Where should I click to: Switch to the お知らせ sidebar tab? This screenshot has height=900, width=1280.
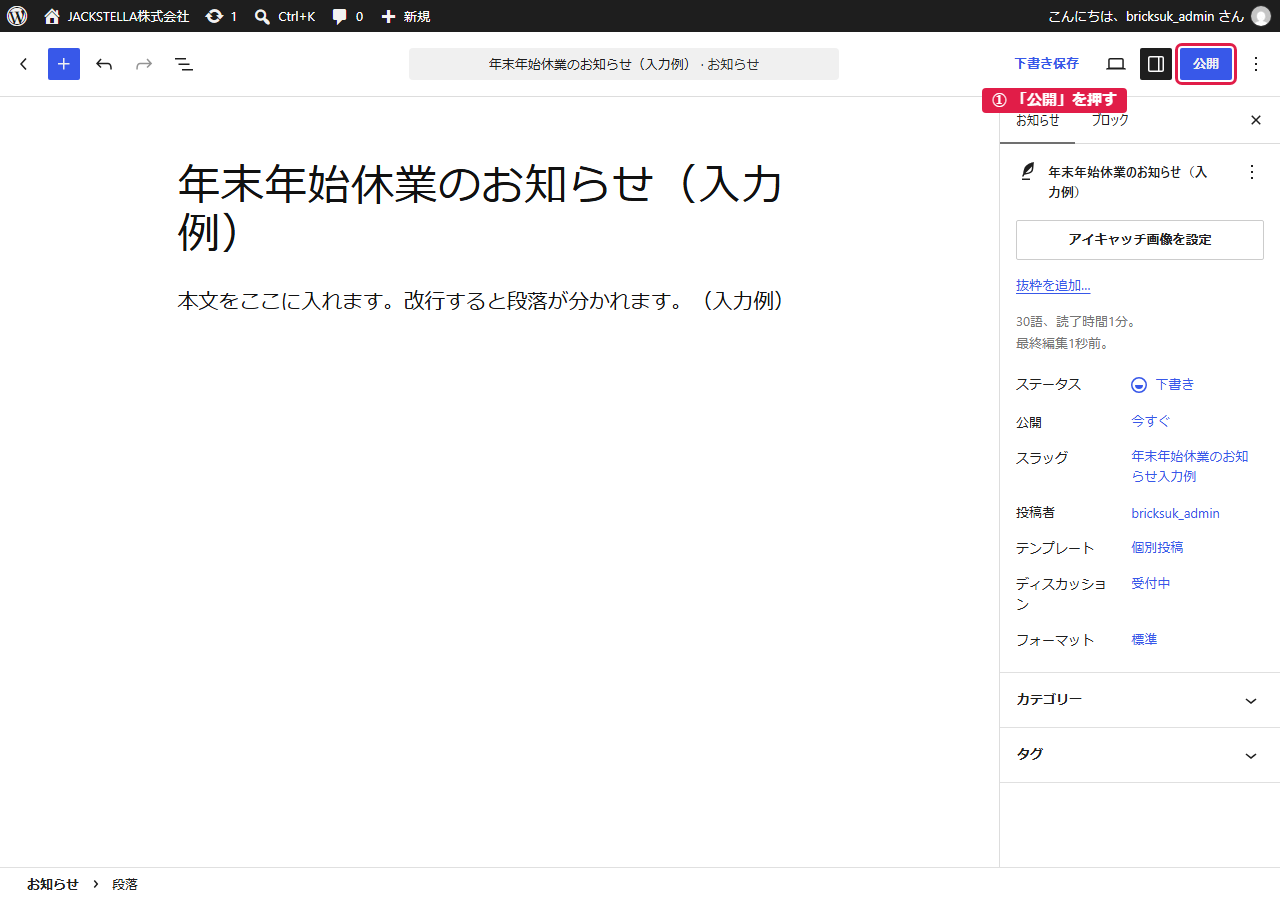pos(1037,121)
